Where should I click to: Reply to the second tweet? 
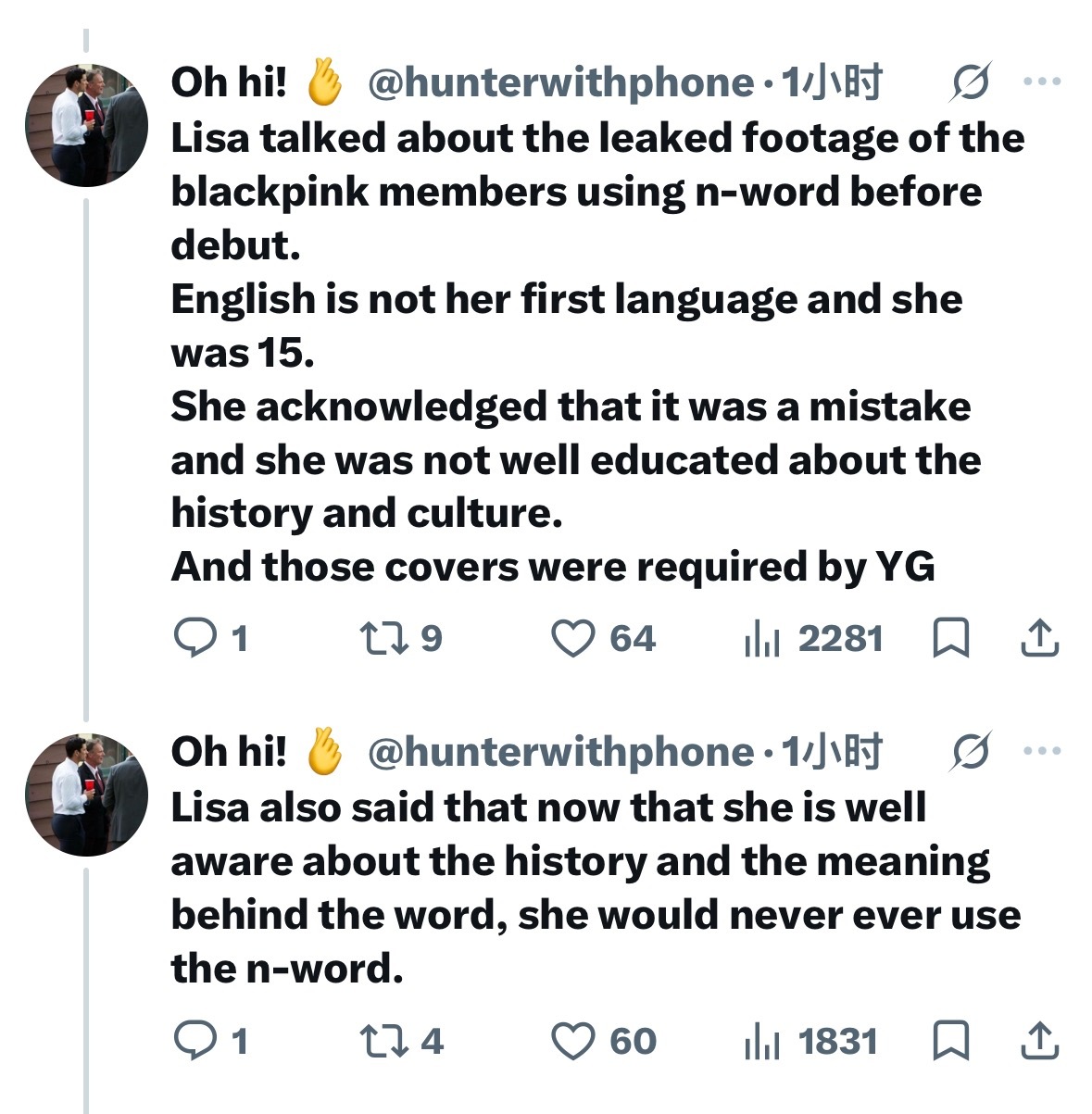pyautogui.click(x=195, y=1041)
